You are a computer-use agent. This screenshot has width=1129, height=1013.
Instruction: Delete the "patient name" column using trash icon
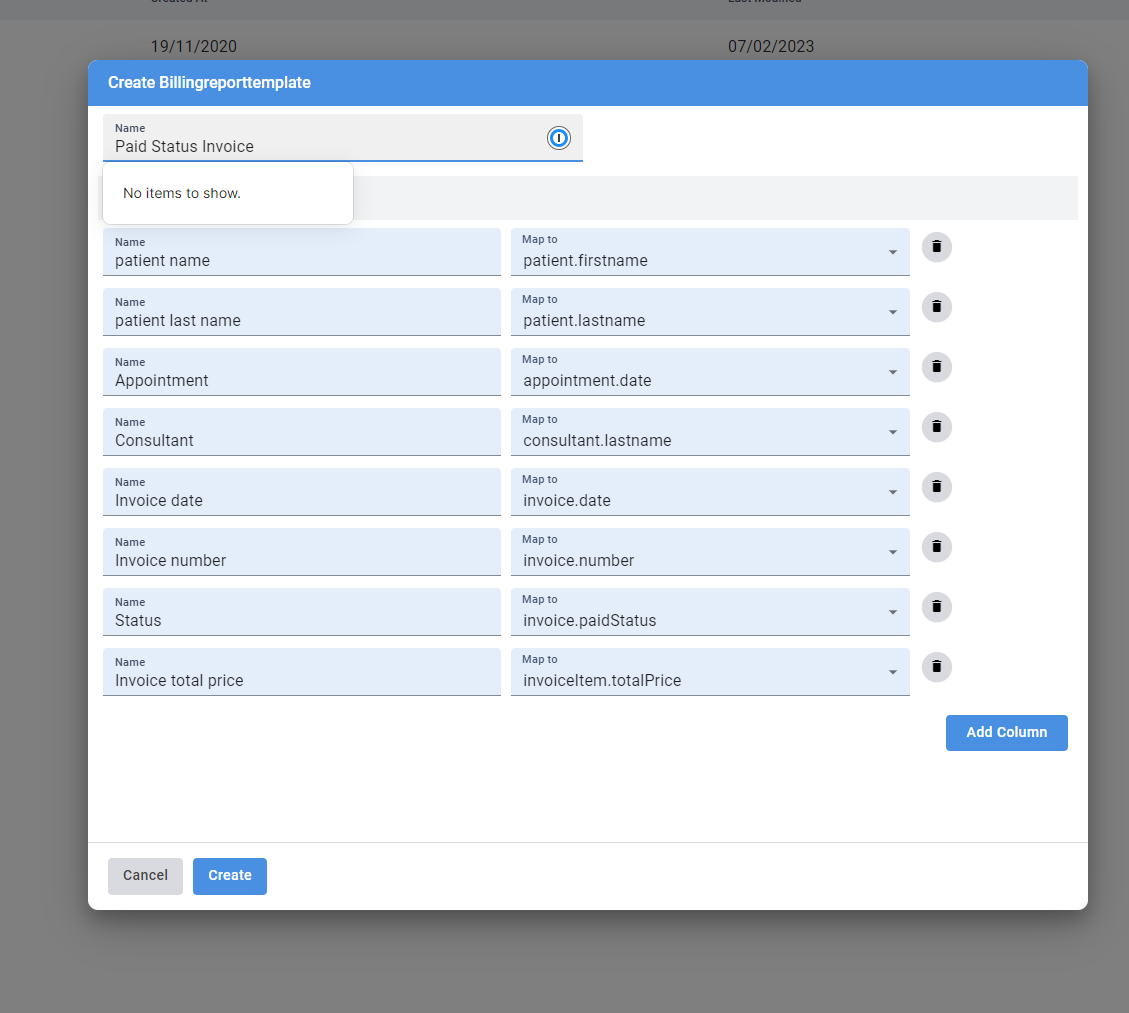pyautogui.click(x=936, y=247)
